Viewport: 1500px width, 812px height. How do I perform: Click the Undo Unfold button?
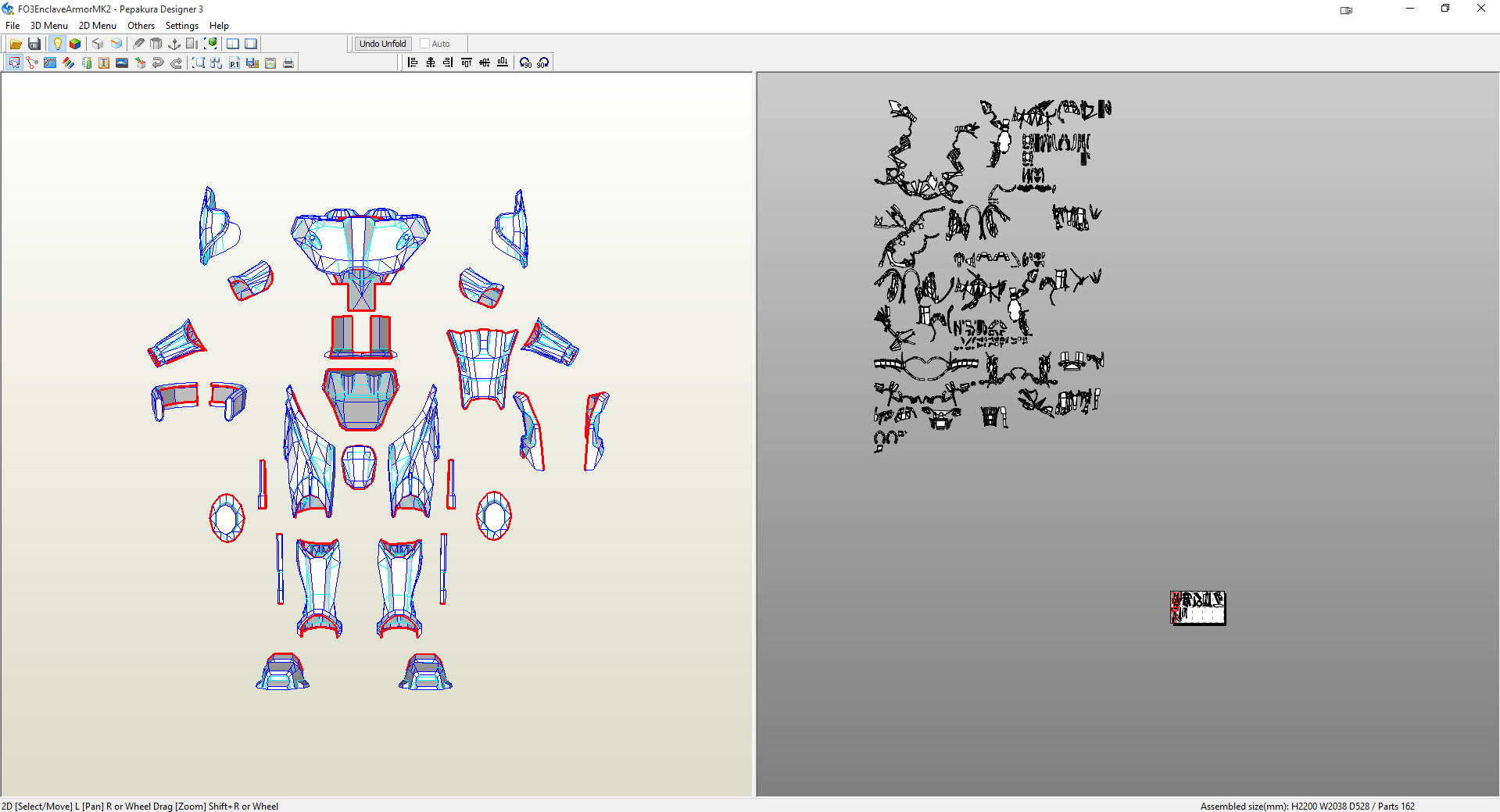pos(383,44)
